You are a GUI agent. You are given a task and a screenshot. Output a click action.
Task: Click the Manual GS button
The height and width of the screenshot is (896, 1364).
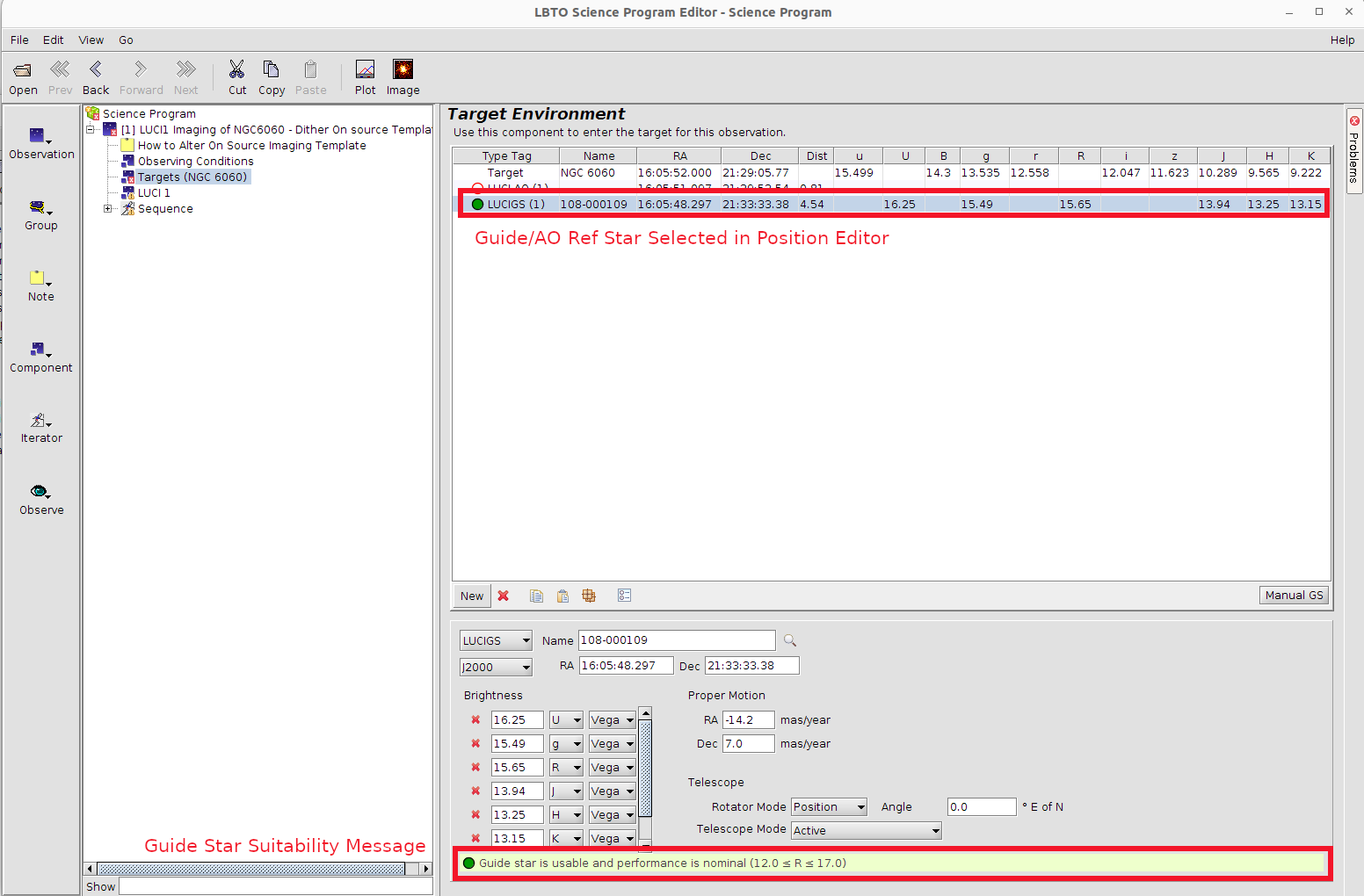point(1293,596)
